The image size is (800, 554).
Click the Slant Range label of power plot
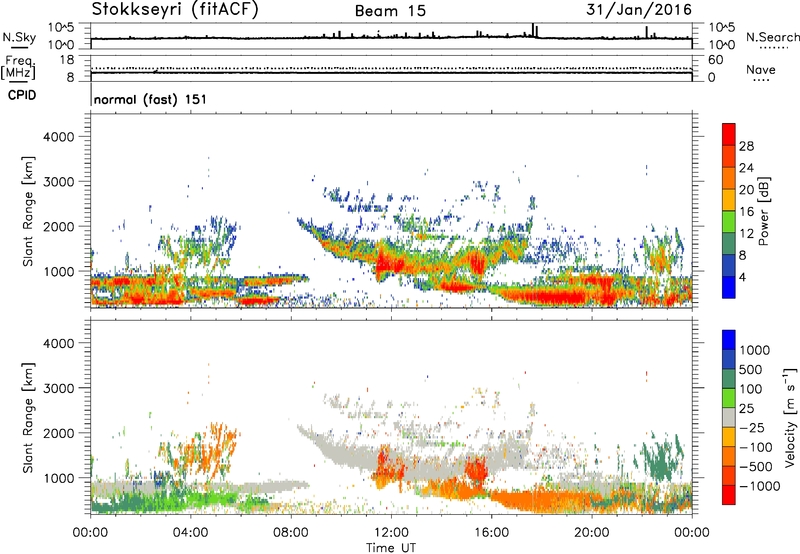(28, 211)
